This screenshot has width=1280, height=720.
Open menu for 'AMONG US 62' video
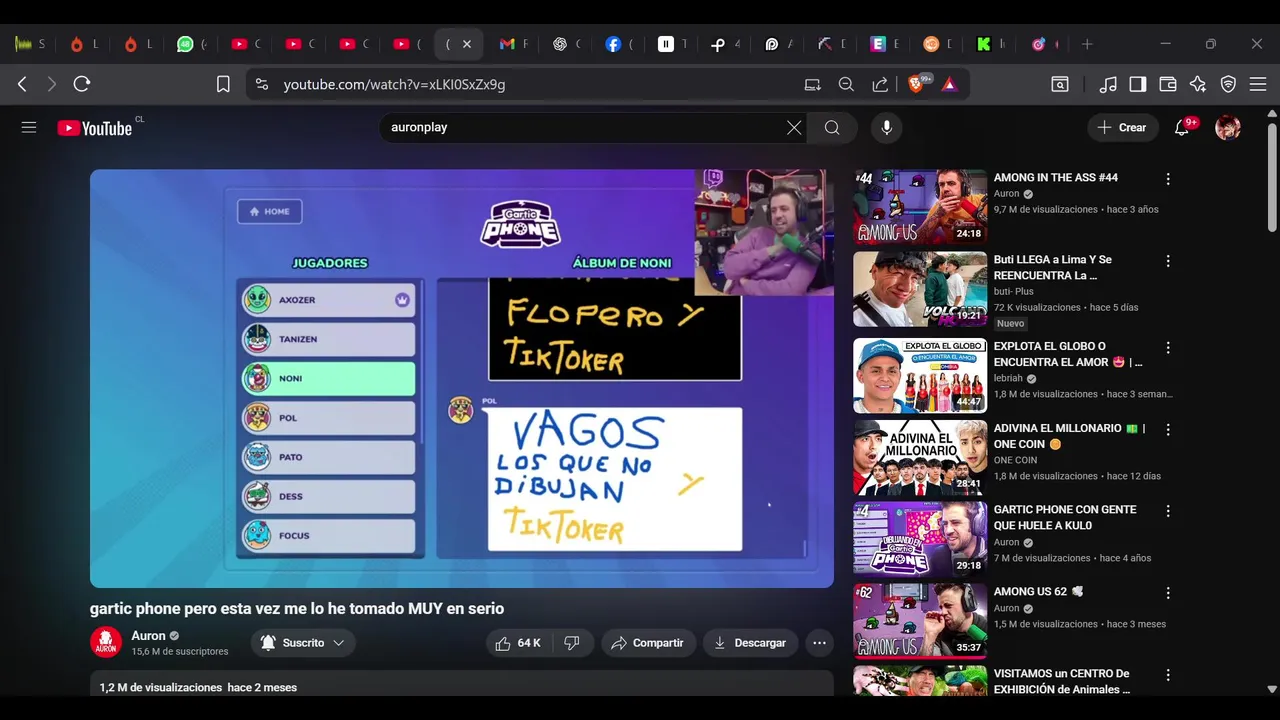[x=1167, y=593]
